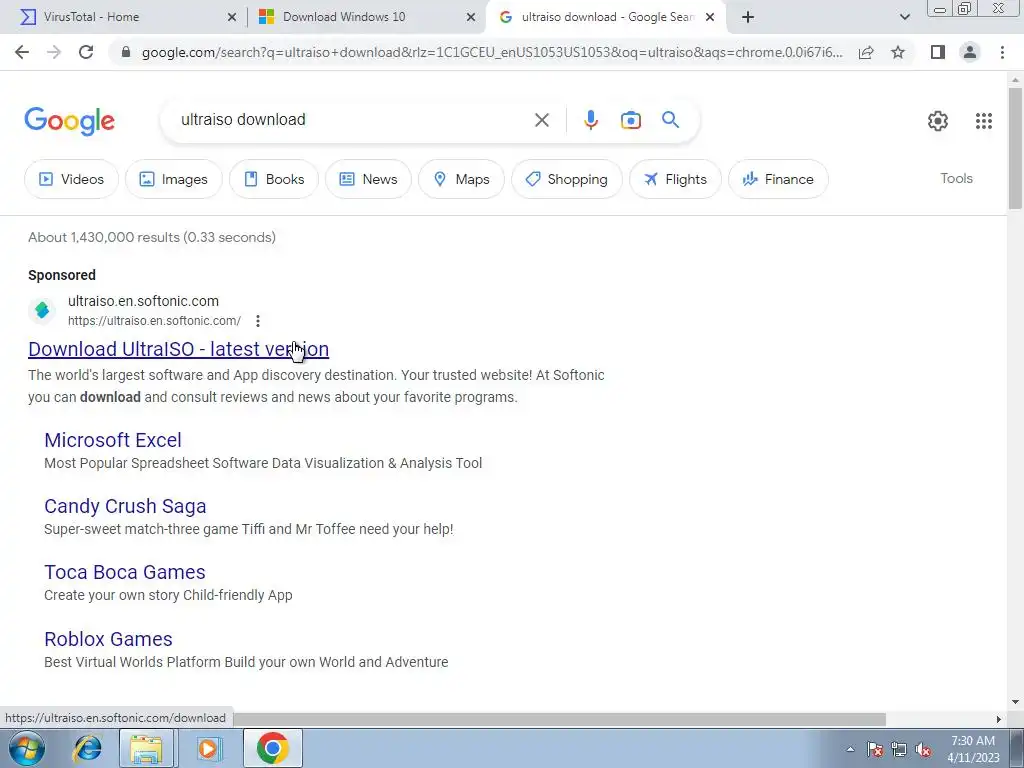Select the ultraiso download Google Search tab
This screenshot has width=1024, height=768.
click(x=606, y=17)
